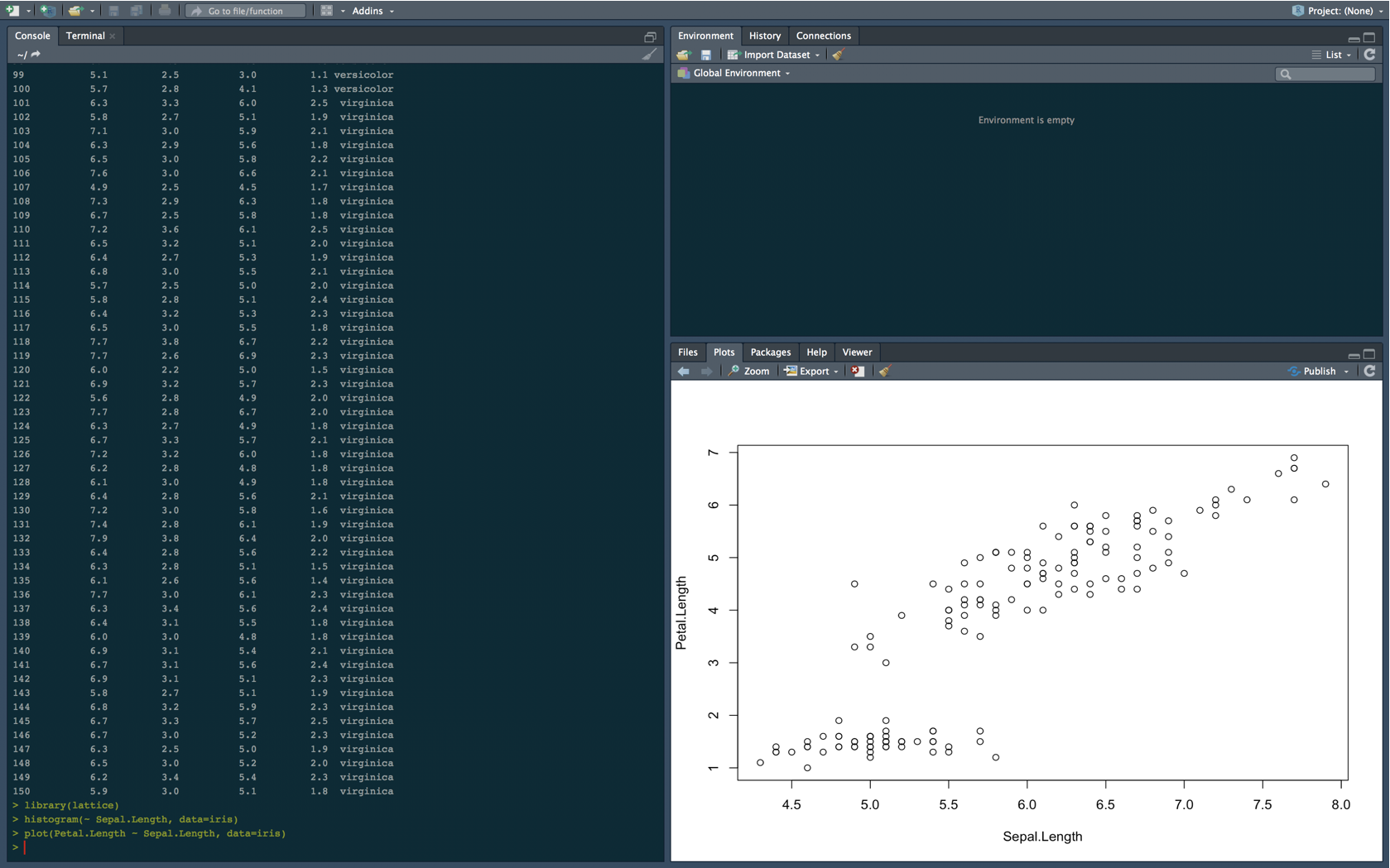Click the Sepal.Length axis label
Image resolution: width=1390 pixels, height=868 pixels.
[1042, 837]
